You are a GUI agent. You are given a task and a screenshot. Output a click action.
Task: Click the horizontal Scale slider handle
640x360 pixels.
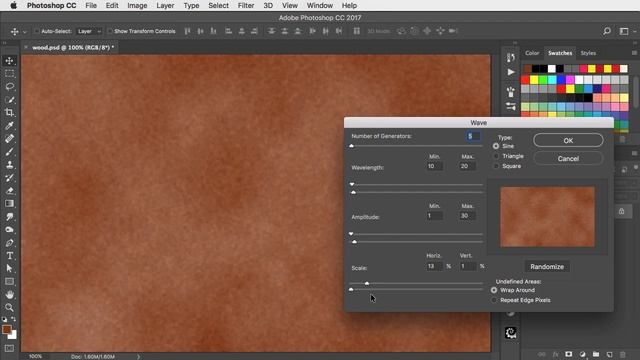point(367,283)
